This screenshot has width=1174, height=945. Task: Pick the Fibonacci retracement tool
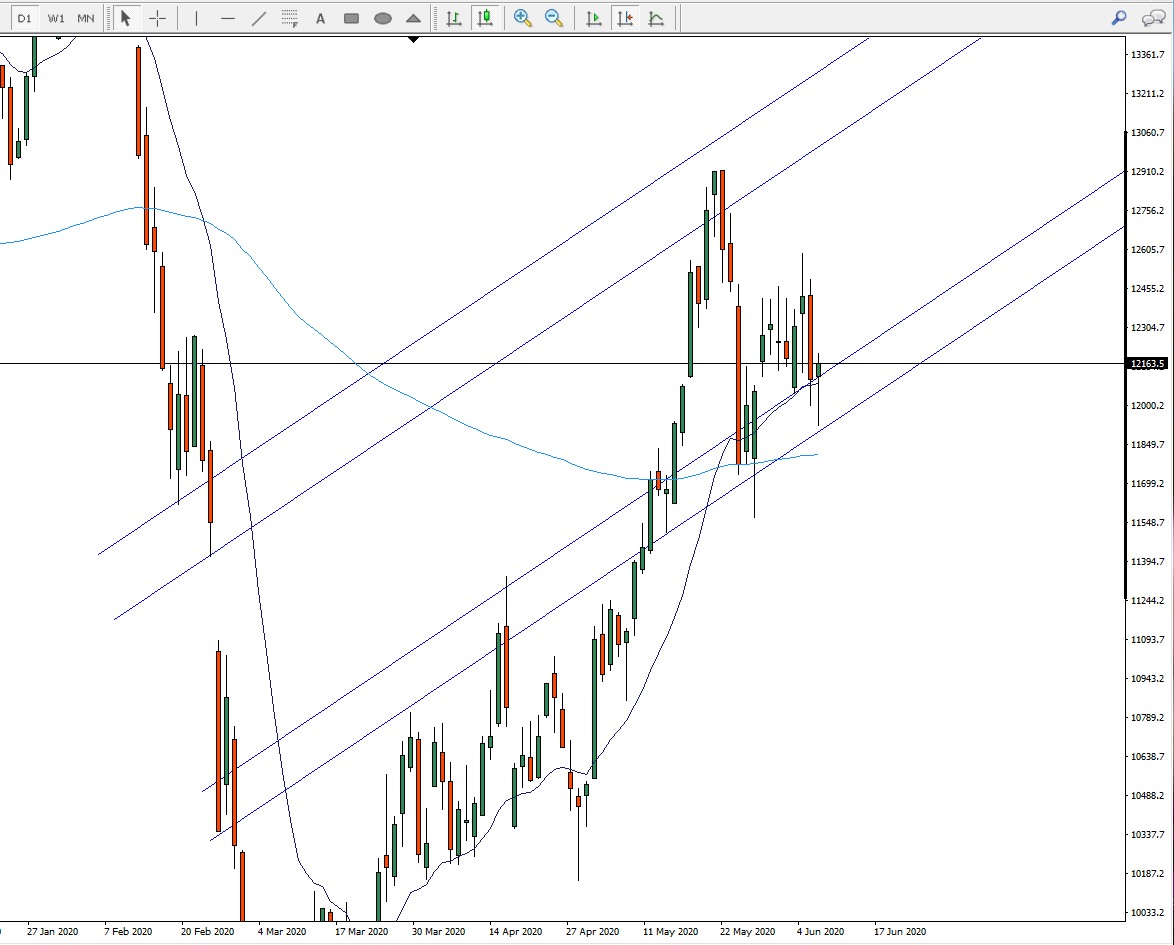tap(290, 18)
